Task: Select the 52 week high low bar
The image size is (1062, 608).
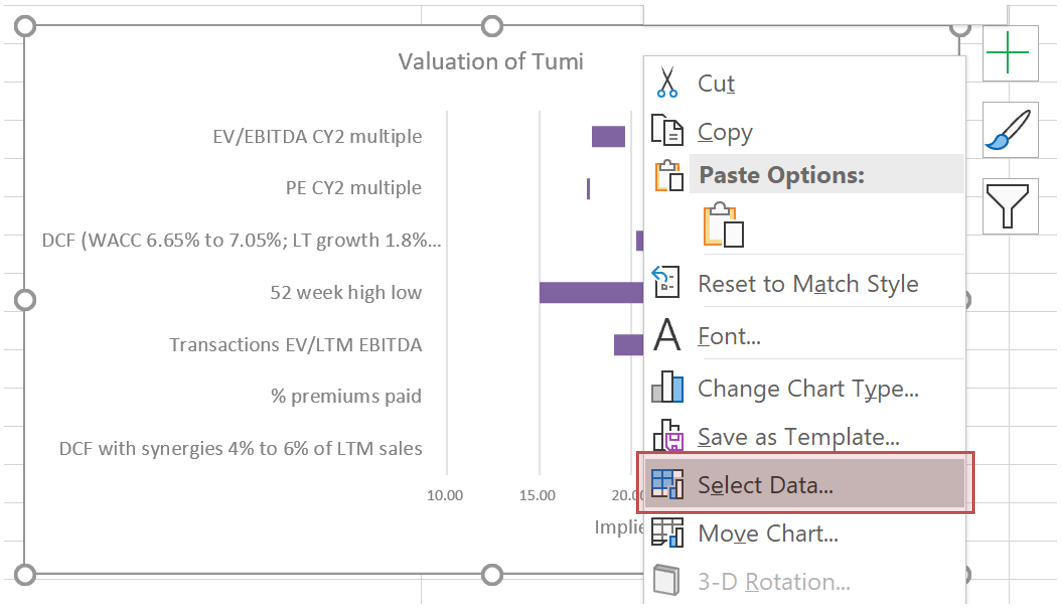Action: (x=590, y=292)
